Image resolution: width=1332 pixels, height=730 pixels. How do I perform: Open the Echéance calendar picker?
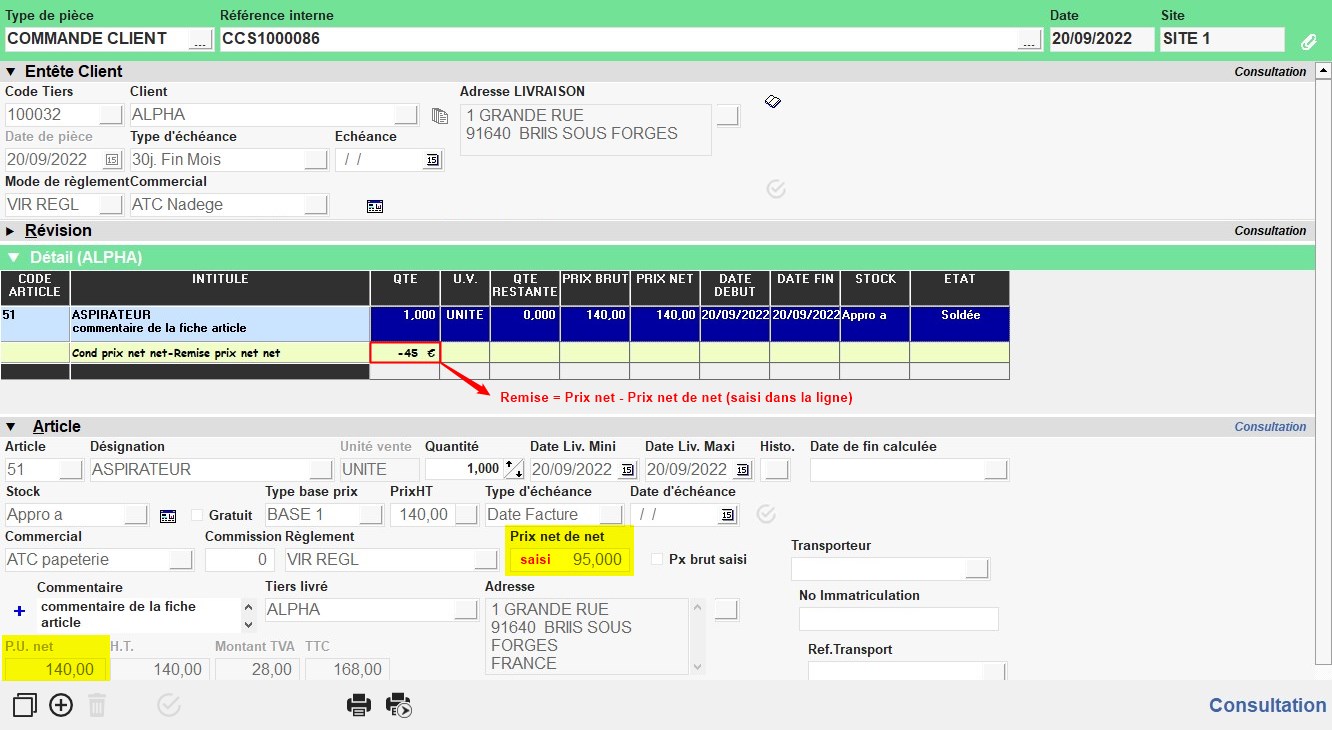click(x=433, y=160)
